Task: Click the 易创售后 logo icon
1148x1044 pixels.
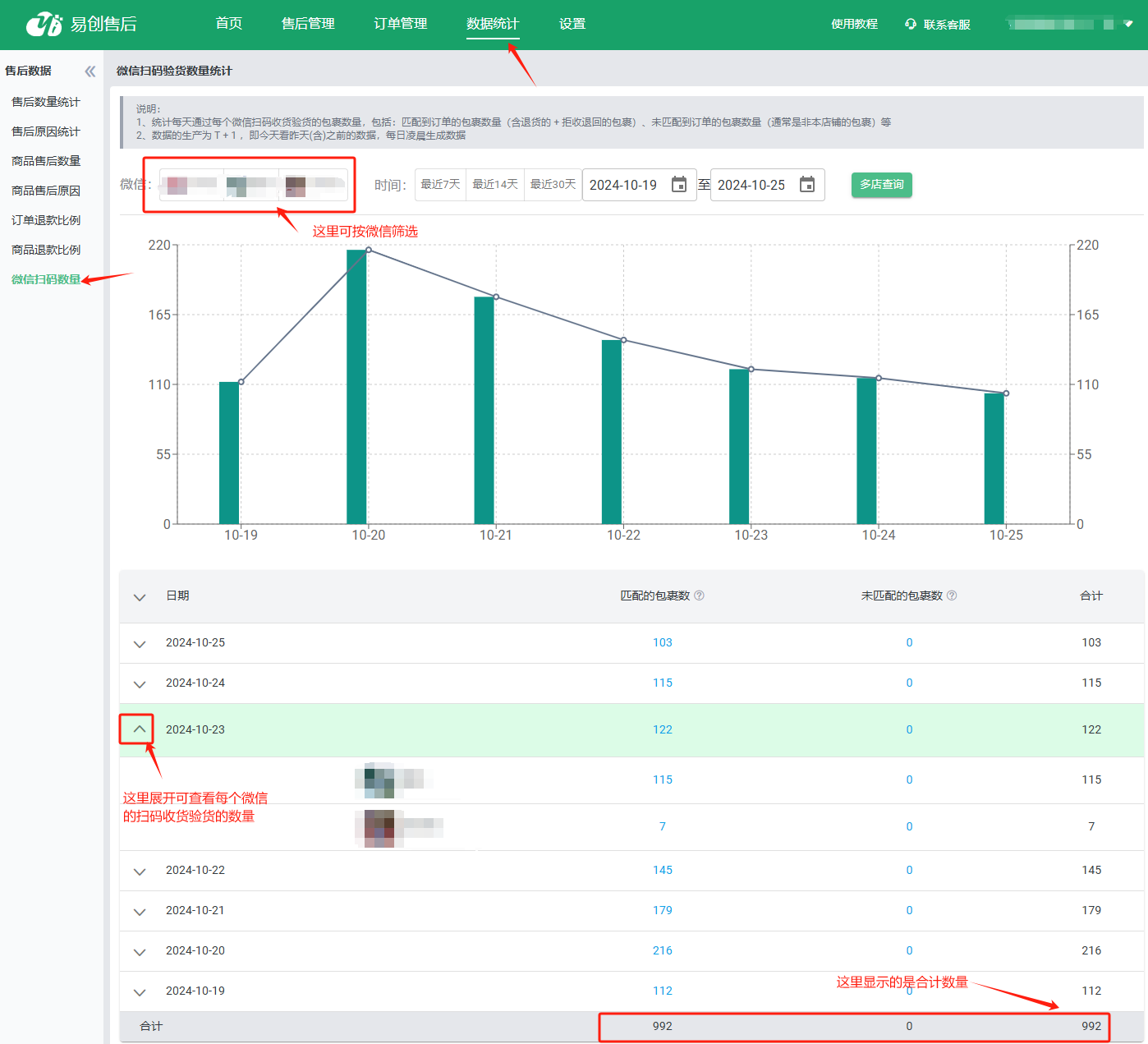Action: point(44,24)
